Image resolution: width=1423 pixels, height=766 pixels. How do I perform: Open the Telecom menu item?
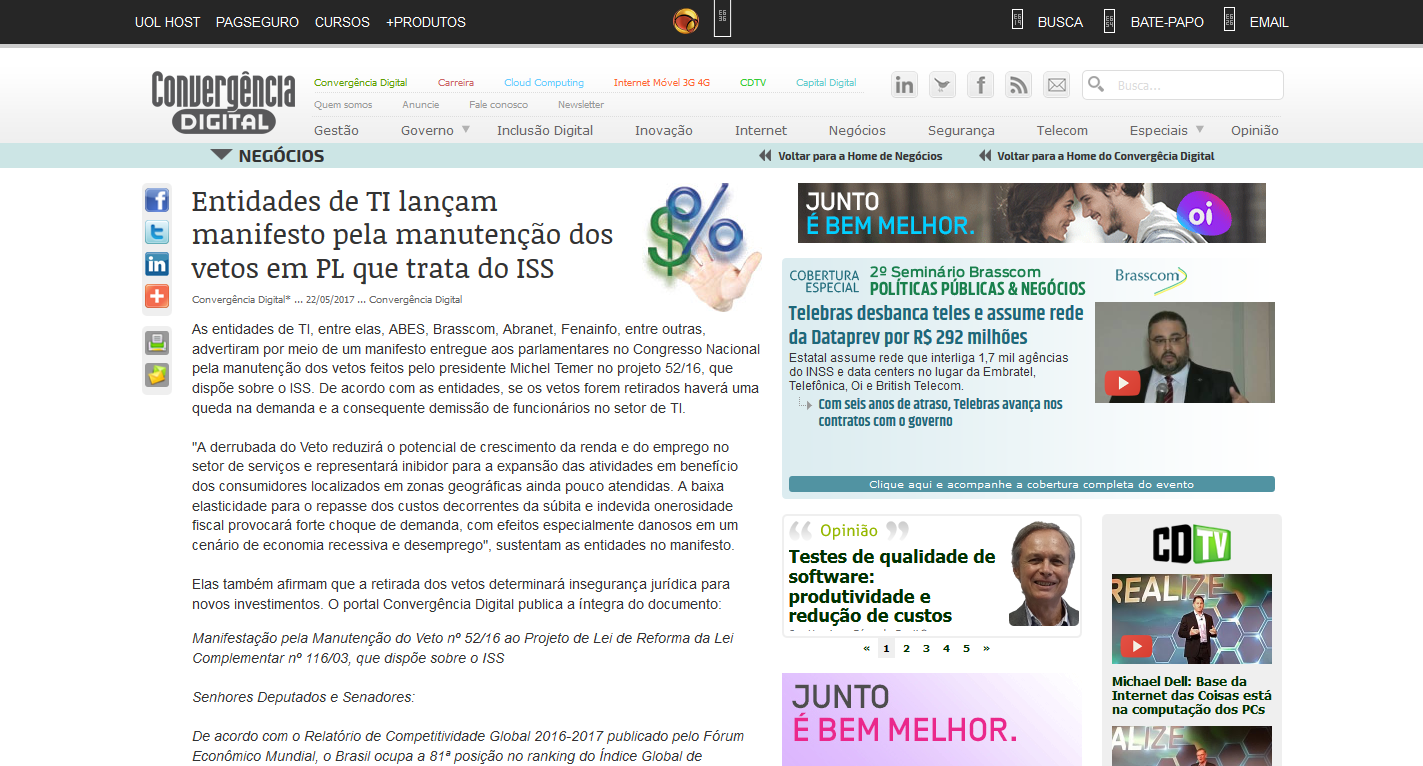click(x=1062, y=130)
